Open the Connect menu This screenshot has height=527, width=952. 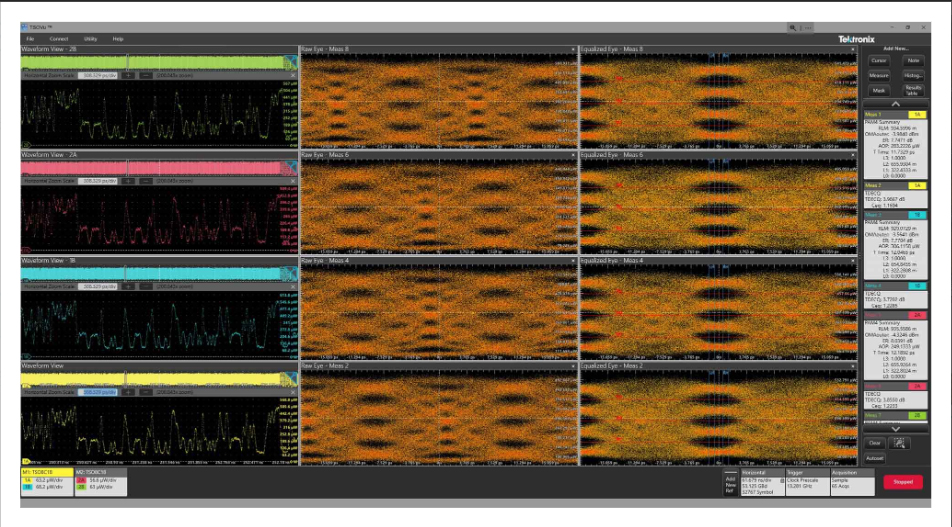pyautogui.click(x=59, y=39)
